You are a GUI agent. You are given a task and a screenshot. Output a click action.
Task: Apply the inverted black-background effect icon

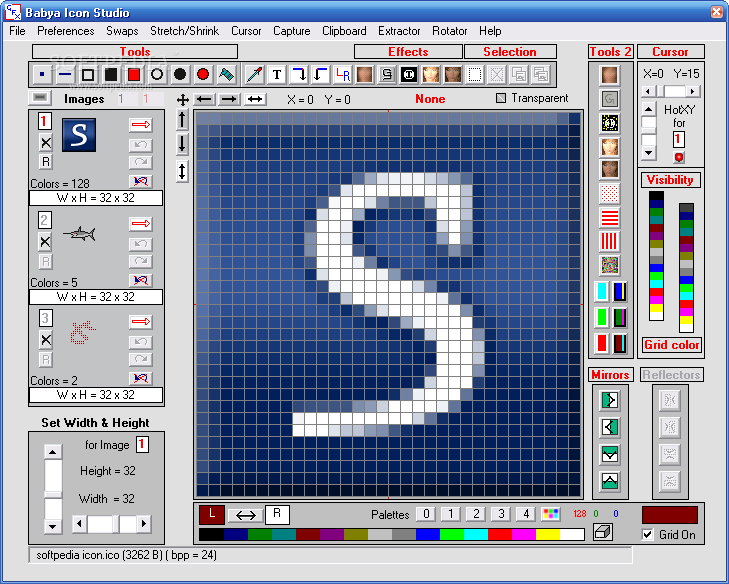(x=409, y=74)
